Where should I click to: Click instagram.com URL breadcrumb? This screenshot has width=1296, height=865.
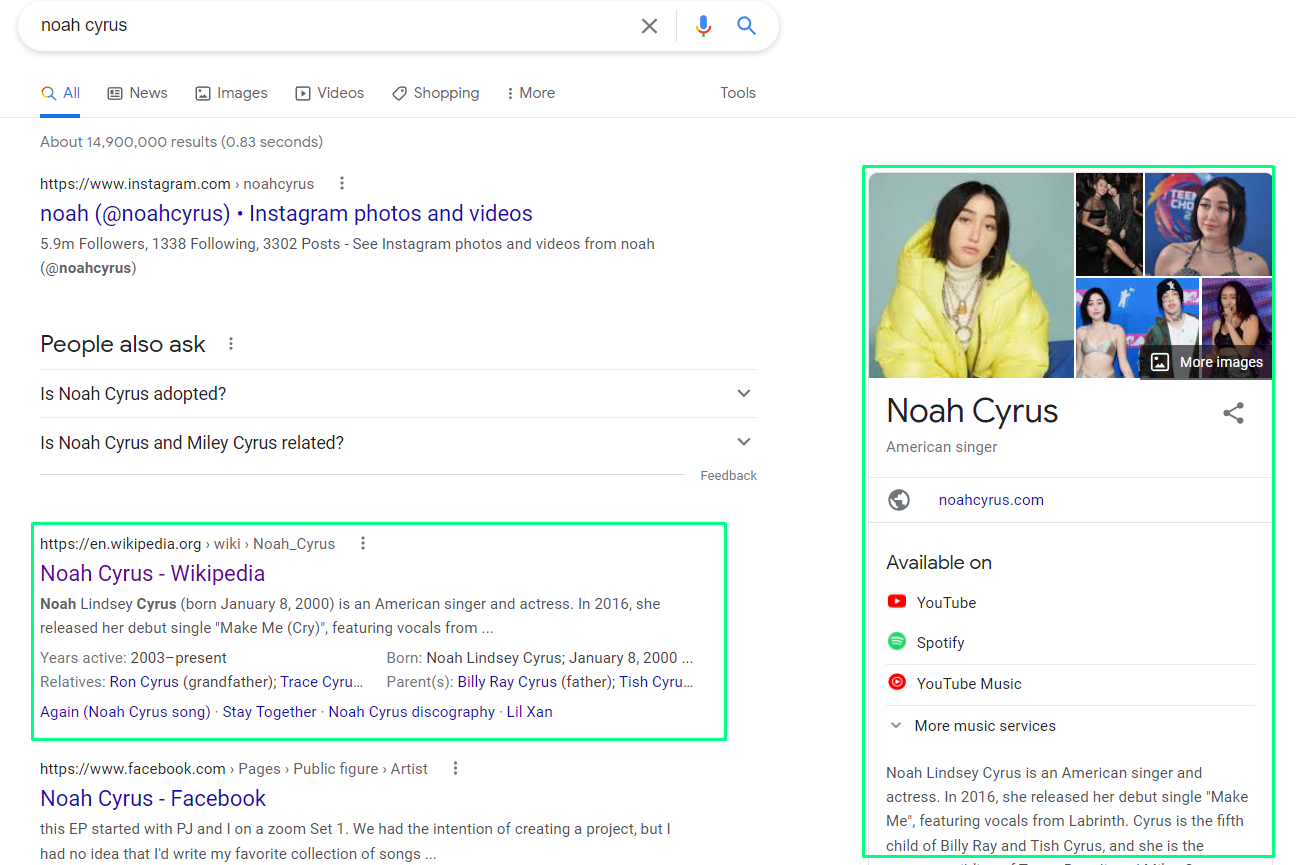[x=177, y=184]
